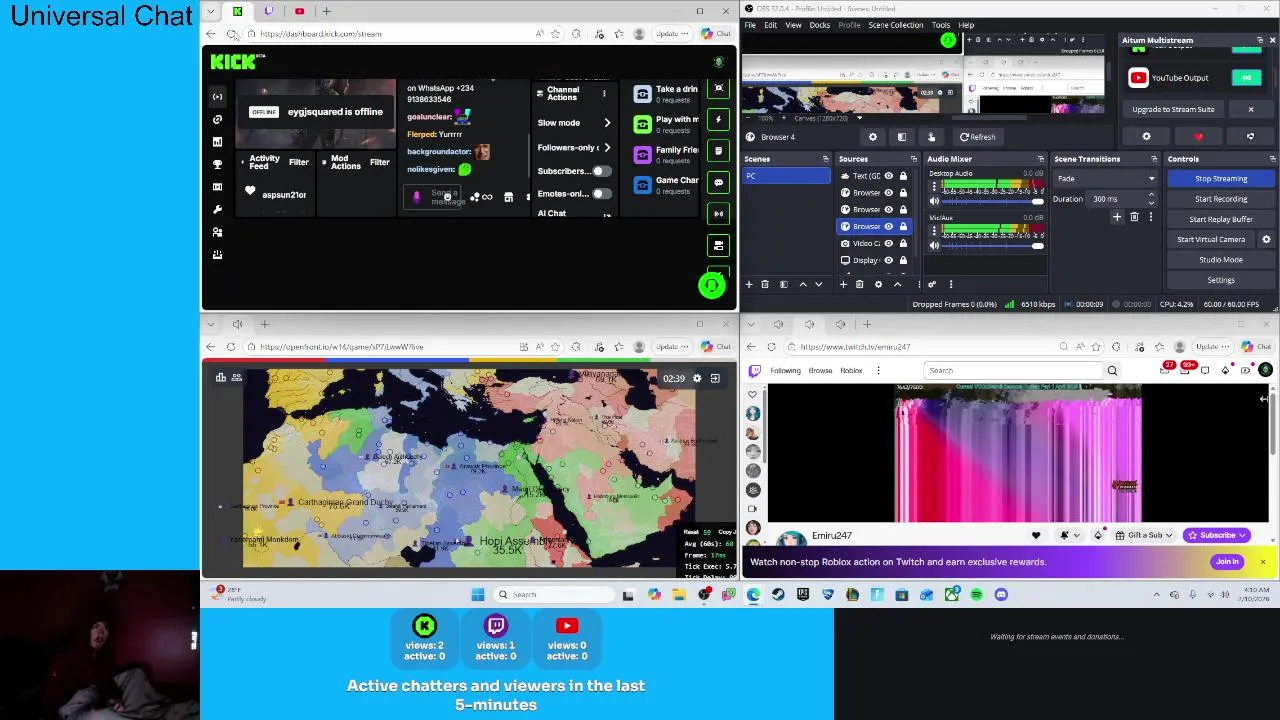
Task: Open the OBS Tools menu
Action: click(x=940, y=25)
